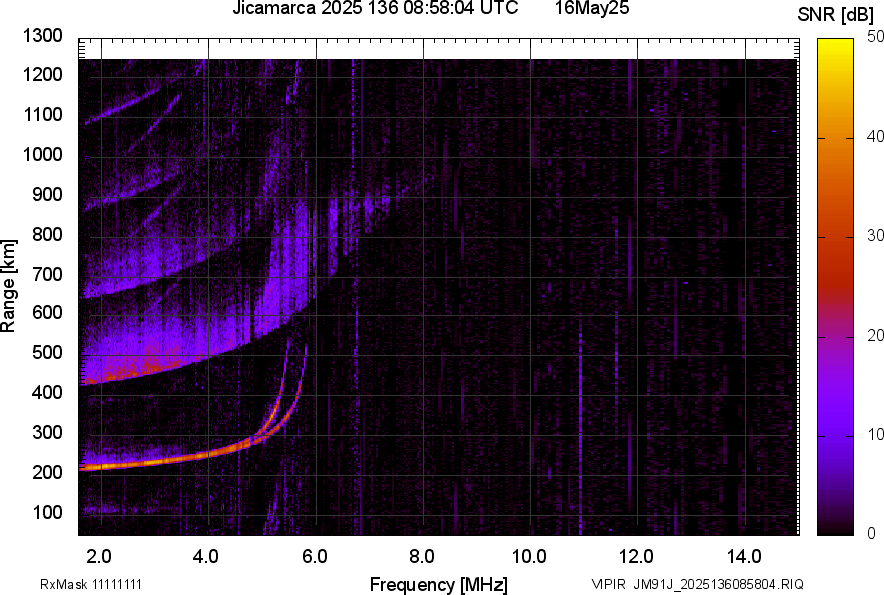Click the y-axis tick label '1000'
The width and height of the screenshot is (884, 595).
point(42,155)
